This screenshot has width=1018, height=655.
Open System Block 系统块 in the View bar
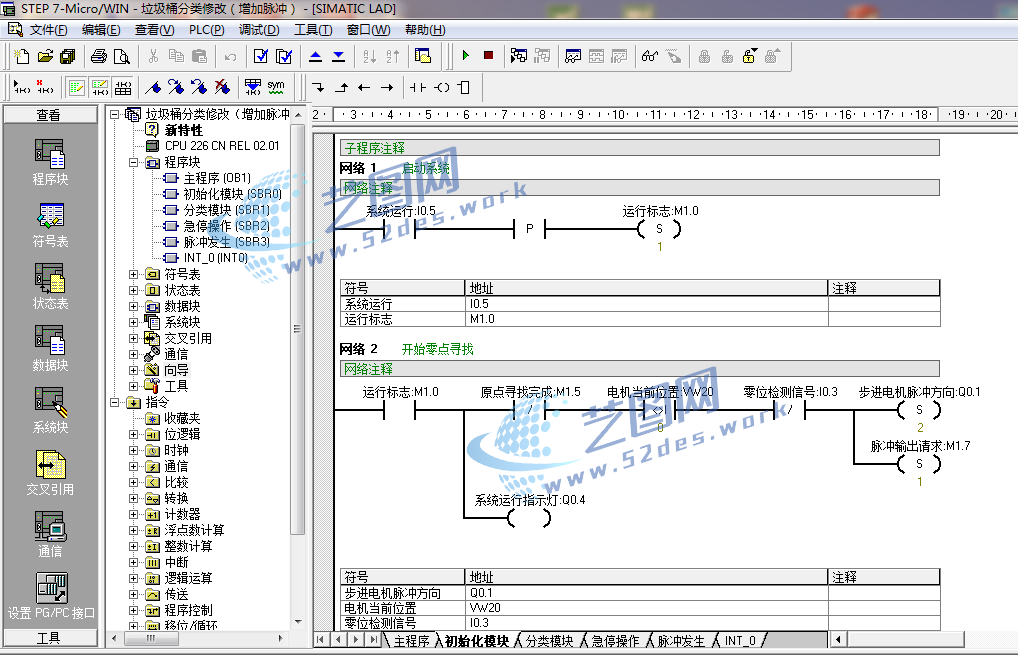[50, 410]
